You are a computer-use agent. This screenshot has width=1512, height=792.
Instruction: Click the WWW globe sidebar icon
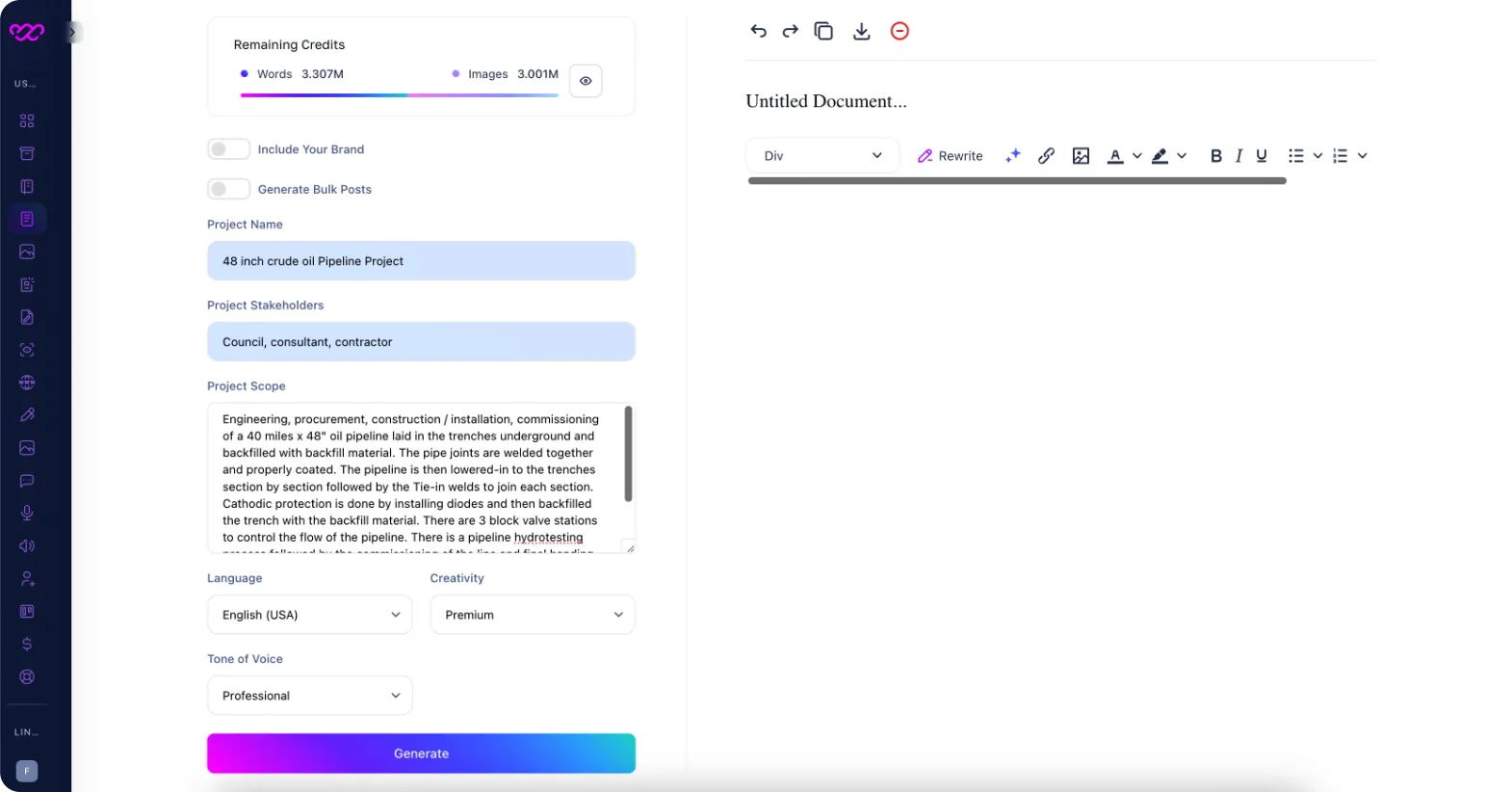[x=27, y=383]
